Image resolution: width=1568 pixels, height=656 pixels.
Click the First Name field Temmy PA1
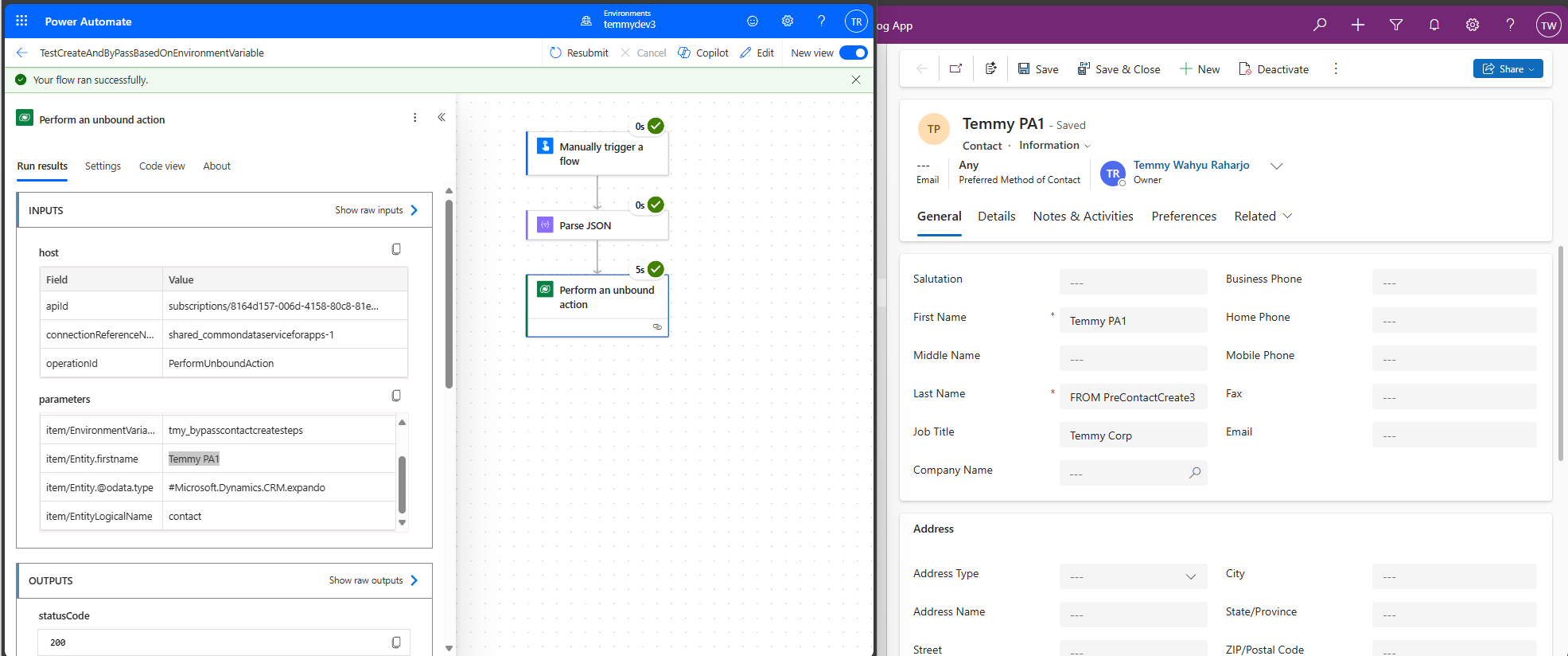click(1134, 321)
